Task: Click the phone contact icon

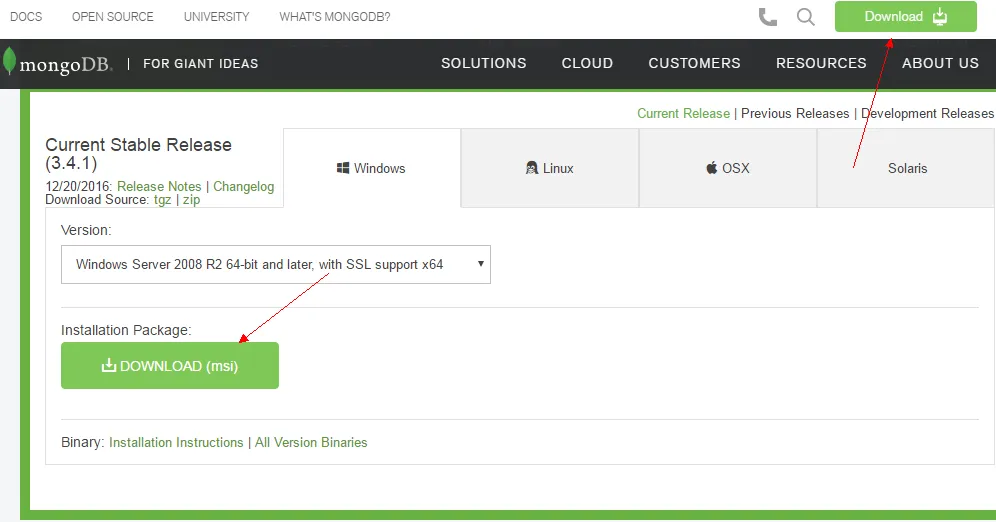Action: pyautogui.click(x=767, y=17)
